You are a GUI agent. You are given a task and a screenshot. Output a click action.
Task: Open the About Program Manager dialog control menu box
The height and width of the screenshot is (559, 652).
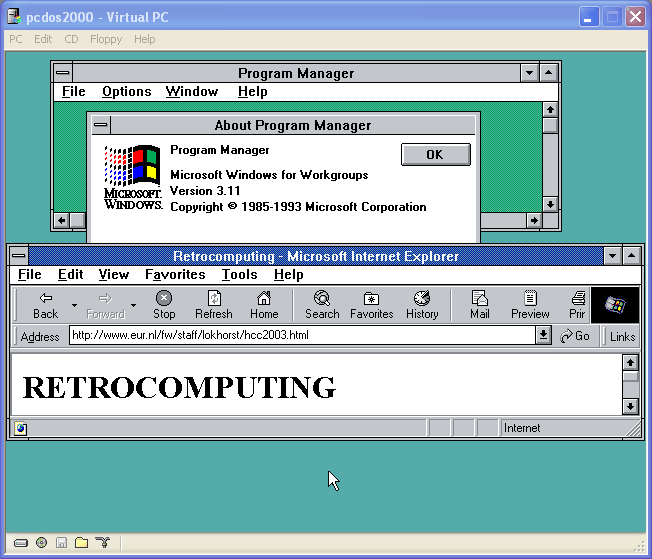pyautogui.click(x=101, y=125)
